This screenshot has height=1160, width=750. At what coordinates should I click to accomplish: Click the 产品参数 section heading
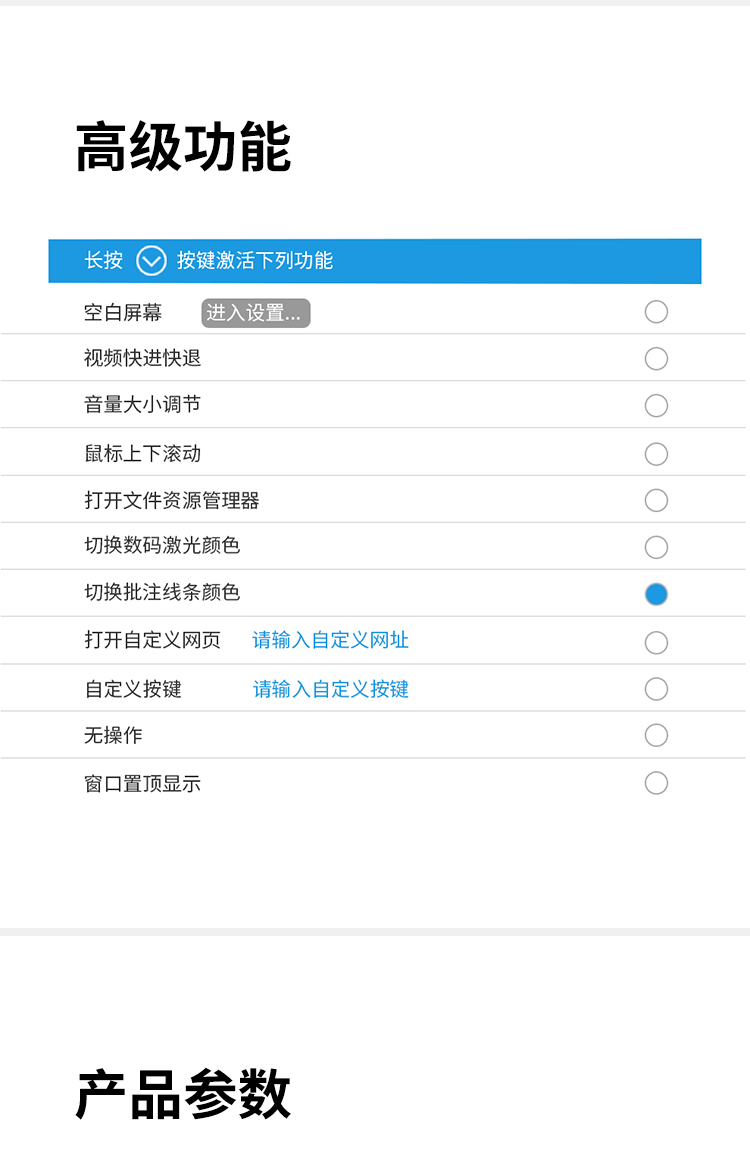183,1094
